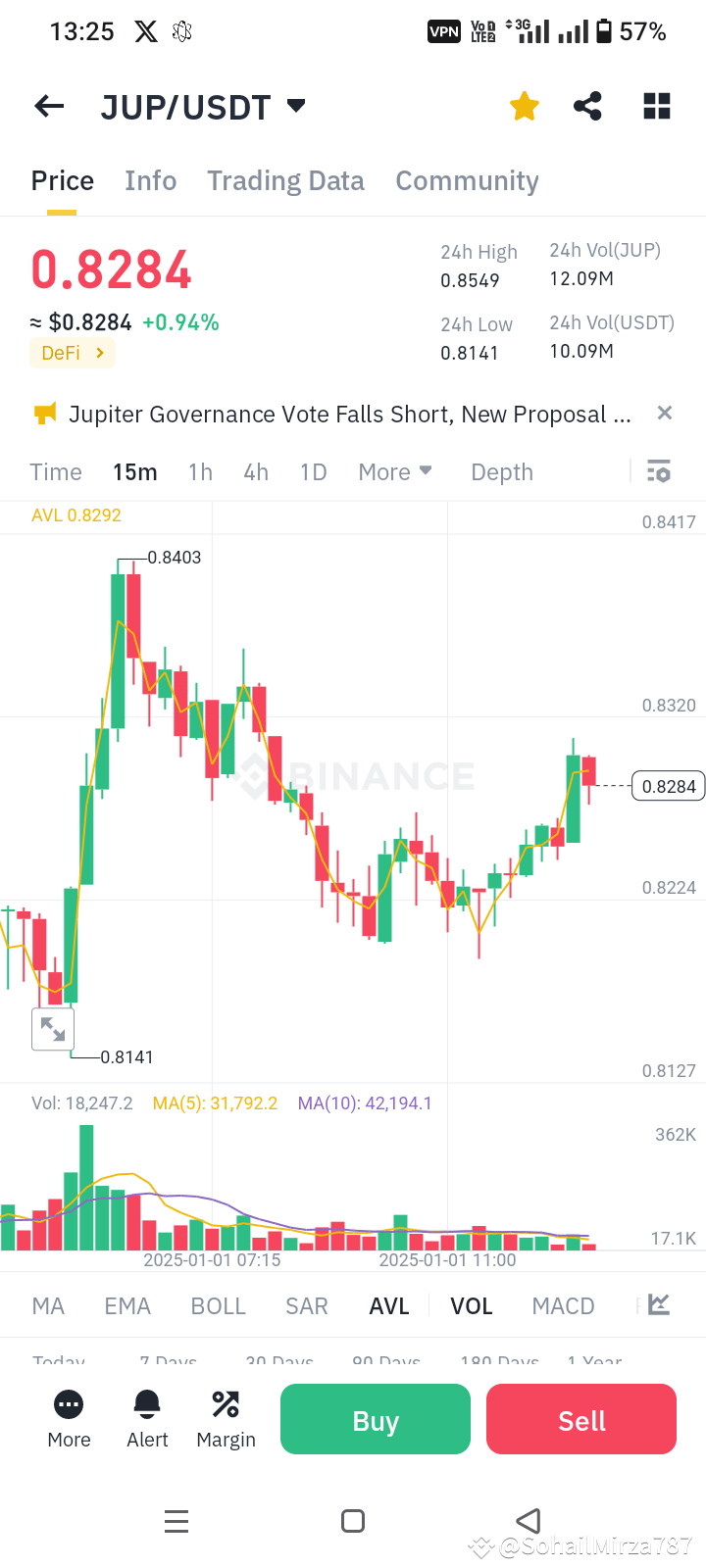Screen dimensions: 706x1568
Task: Switch chart overlay from AVL to EMA
Action: [x=127, y=1305]
